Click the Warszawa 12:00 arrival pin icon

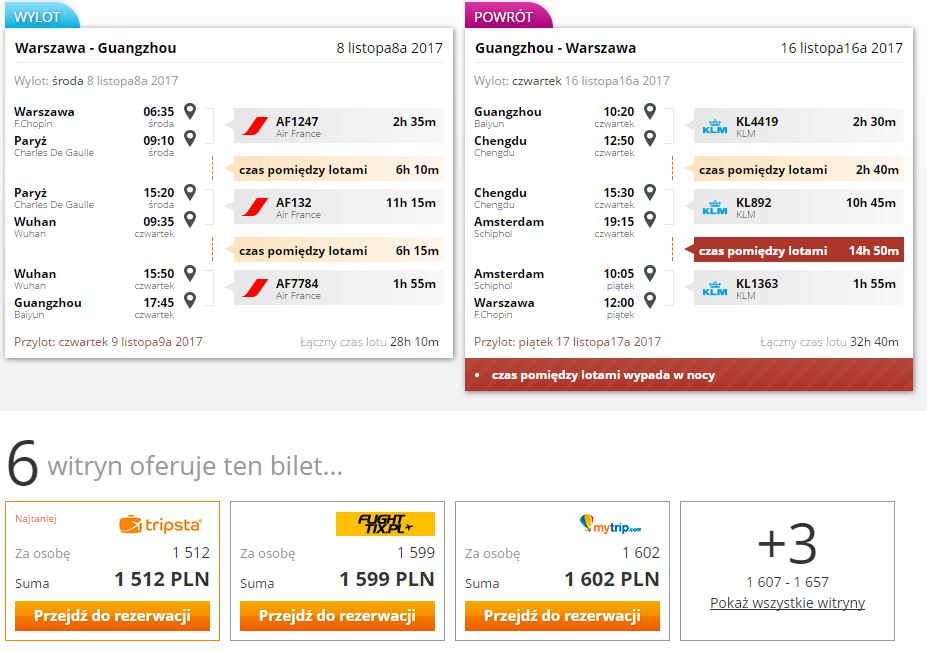650,300
